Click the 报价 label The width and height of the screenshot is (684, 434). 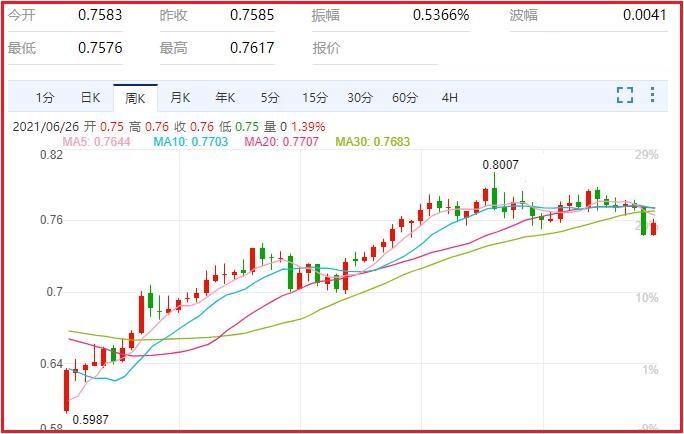tap(326, 48)
